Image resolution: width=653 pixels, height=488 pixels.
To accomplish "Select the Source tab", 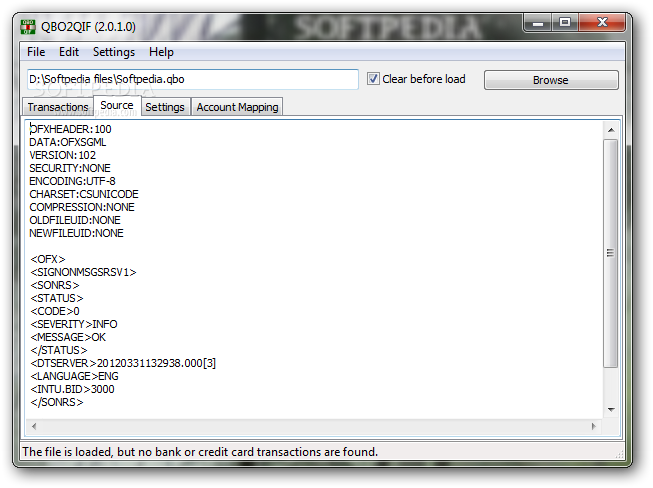I will click(x=117, y=105).
